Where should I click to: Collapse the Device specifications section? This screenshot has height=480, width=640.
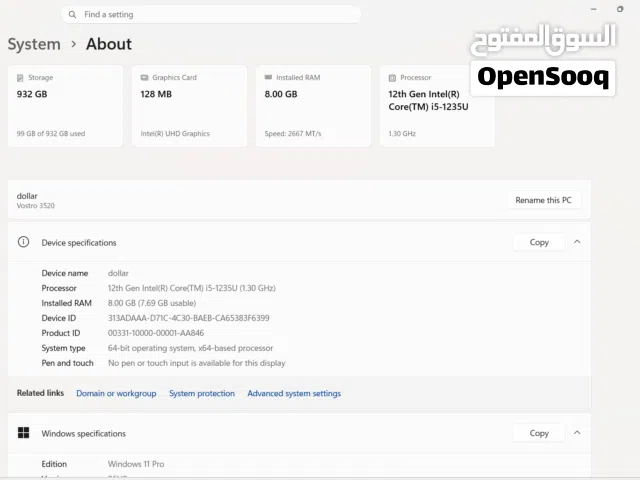point(577,242)
